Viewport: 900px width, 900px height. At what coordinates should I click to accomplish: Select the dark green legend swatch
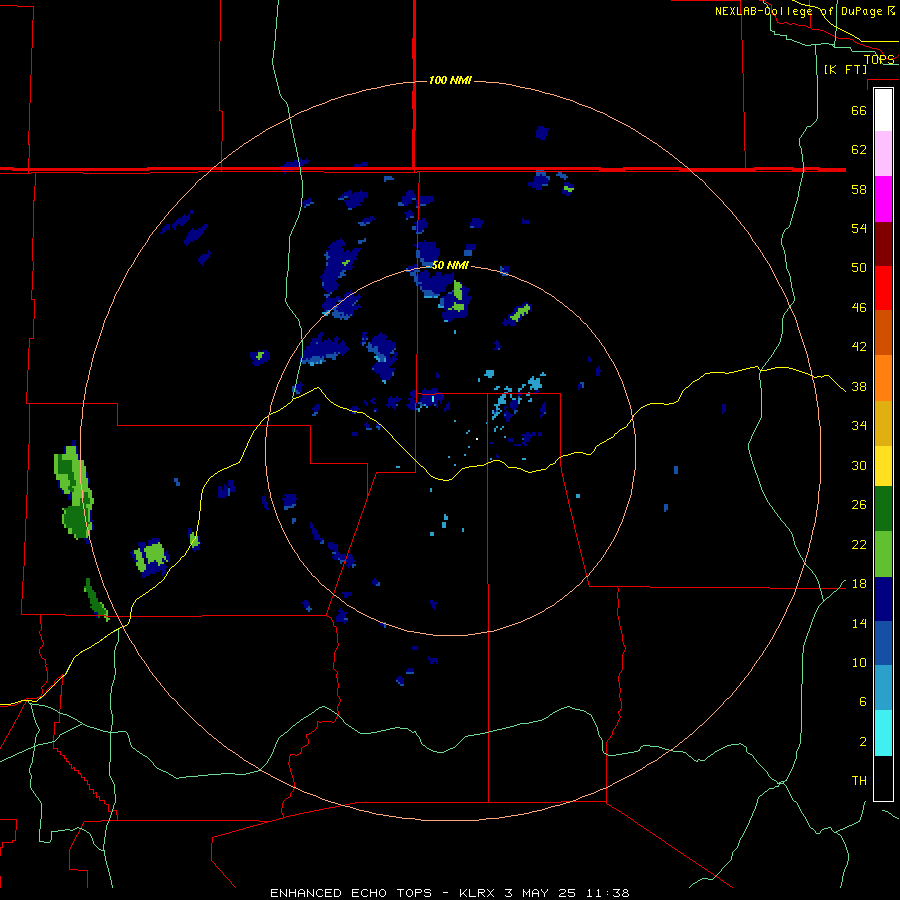883,509
